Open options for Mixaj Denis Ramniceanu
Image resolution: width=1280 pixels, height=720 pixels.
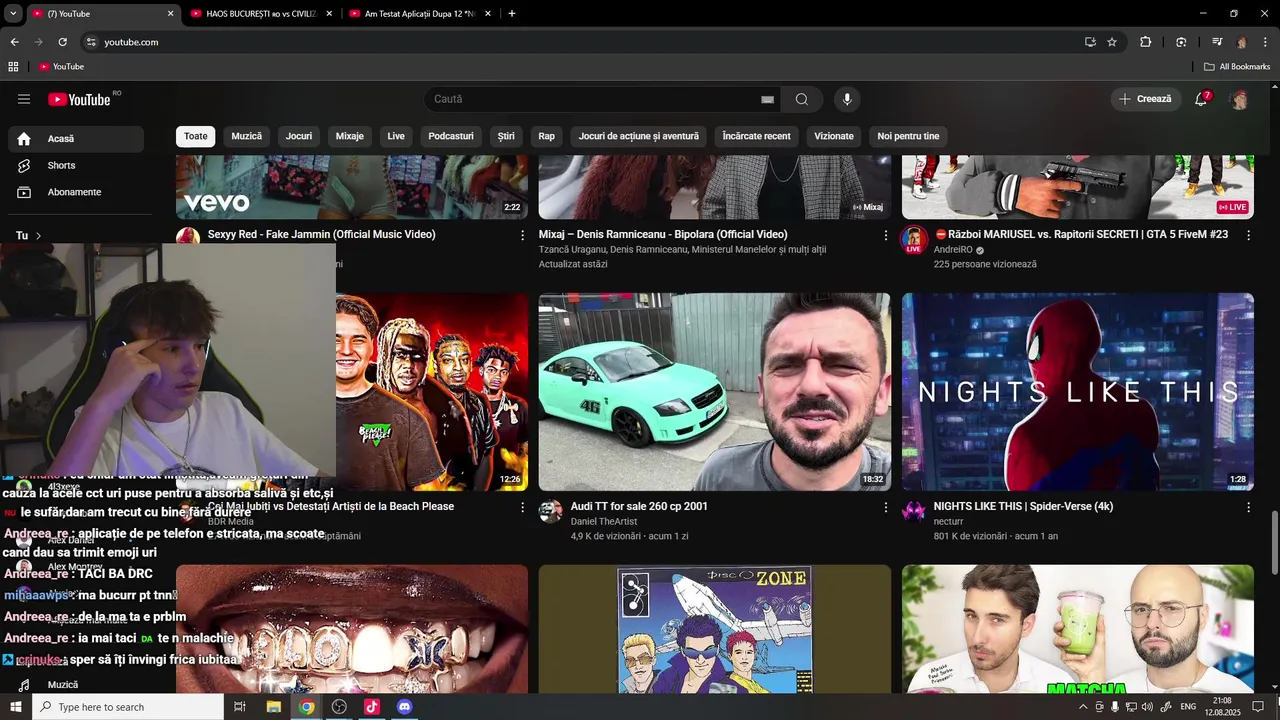(885, 235)
